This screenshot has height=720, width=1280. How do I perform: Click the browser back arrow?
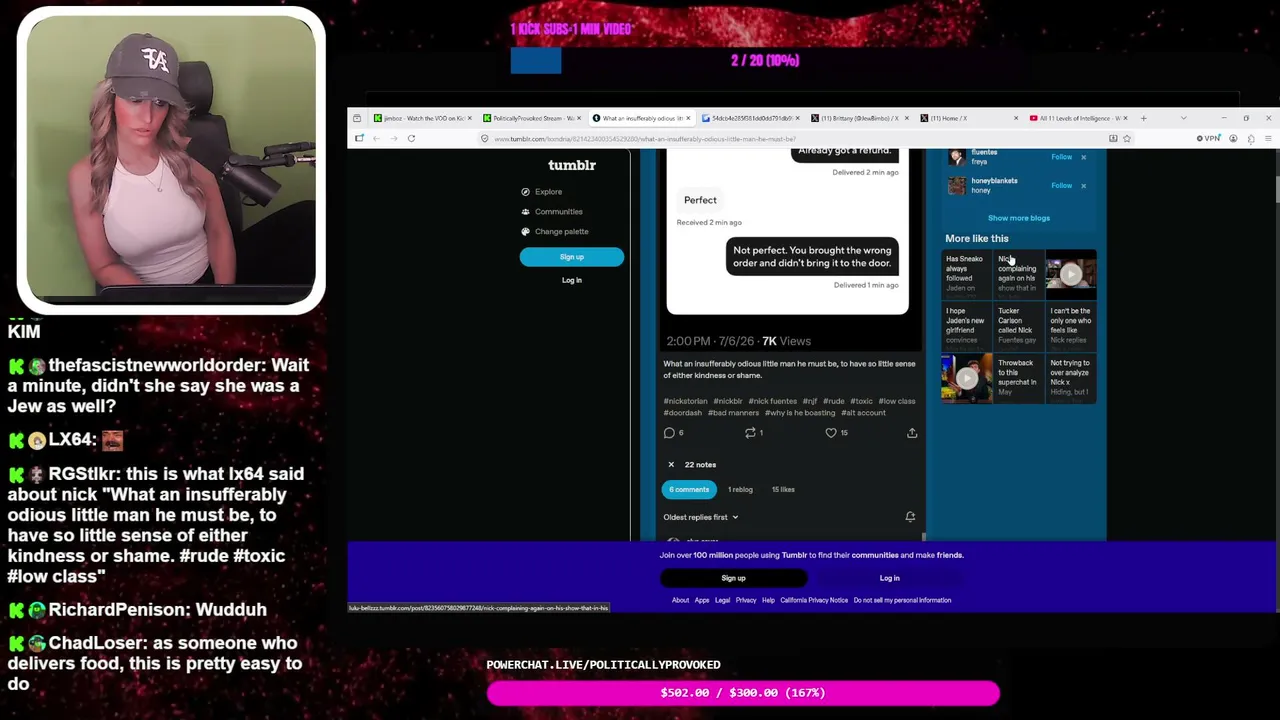[x=376, y=139]
